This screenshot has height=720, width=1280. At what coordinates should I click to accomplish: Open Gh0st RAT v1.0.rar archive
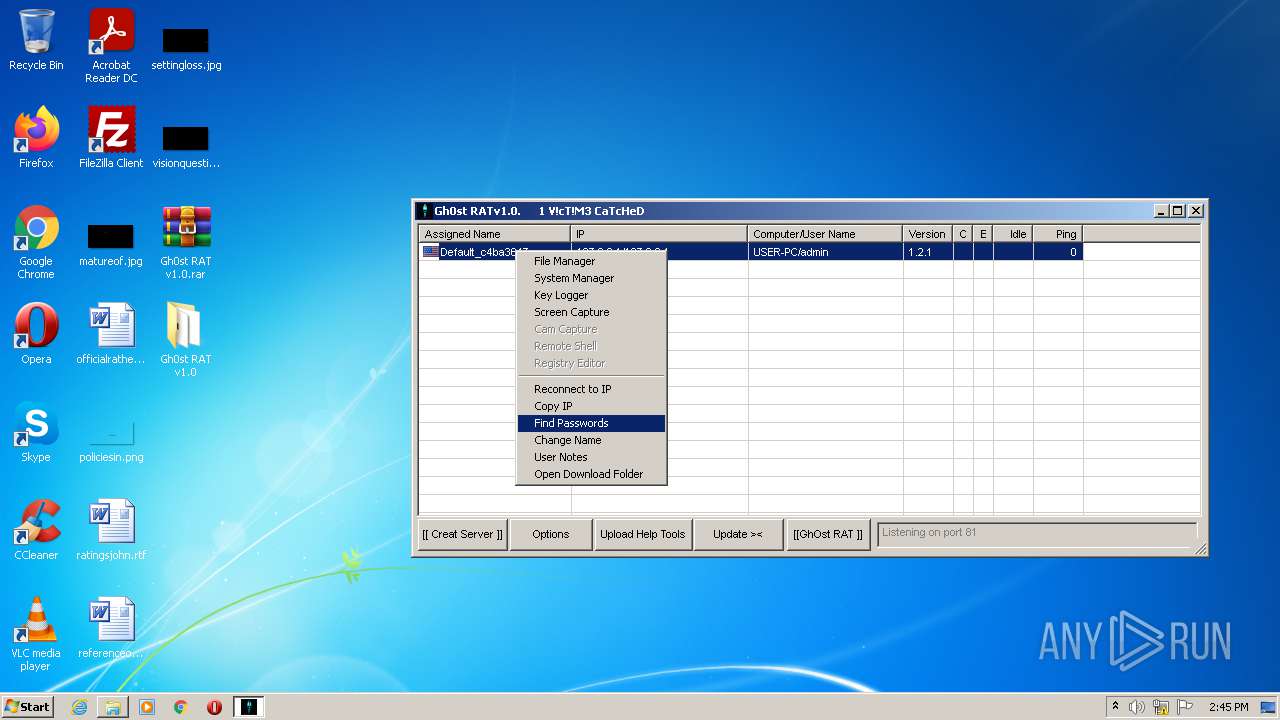point(186,242)
